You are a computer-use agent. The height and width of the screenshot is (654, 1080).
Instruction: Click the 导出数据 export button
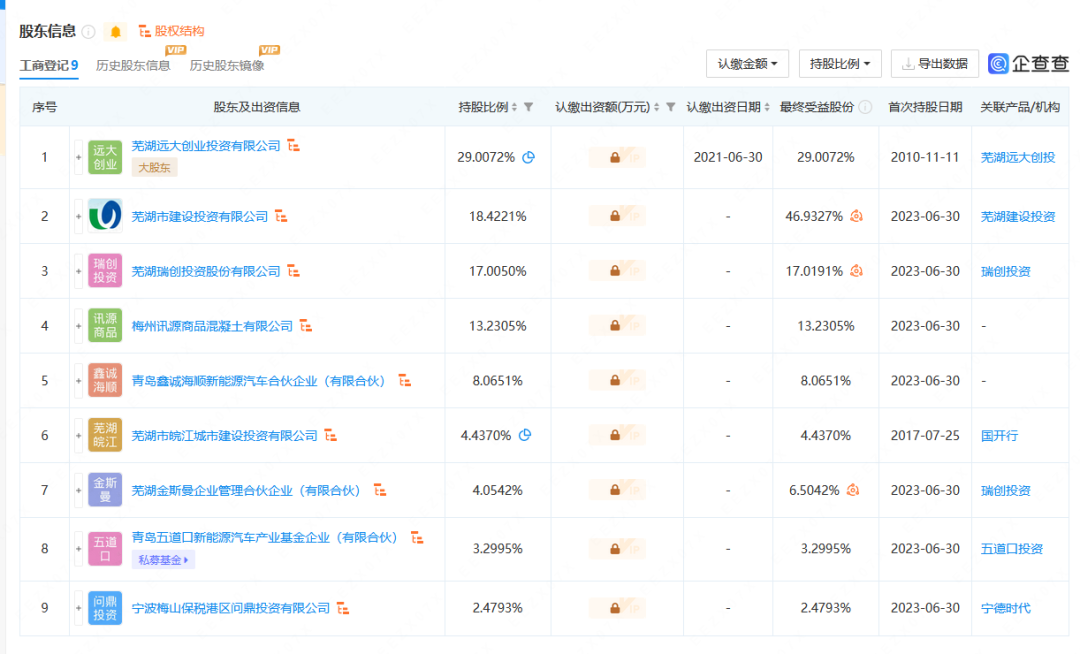point(935,64)
